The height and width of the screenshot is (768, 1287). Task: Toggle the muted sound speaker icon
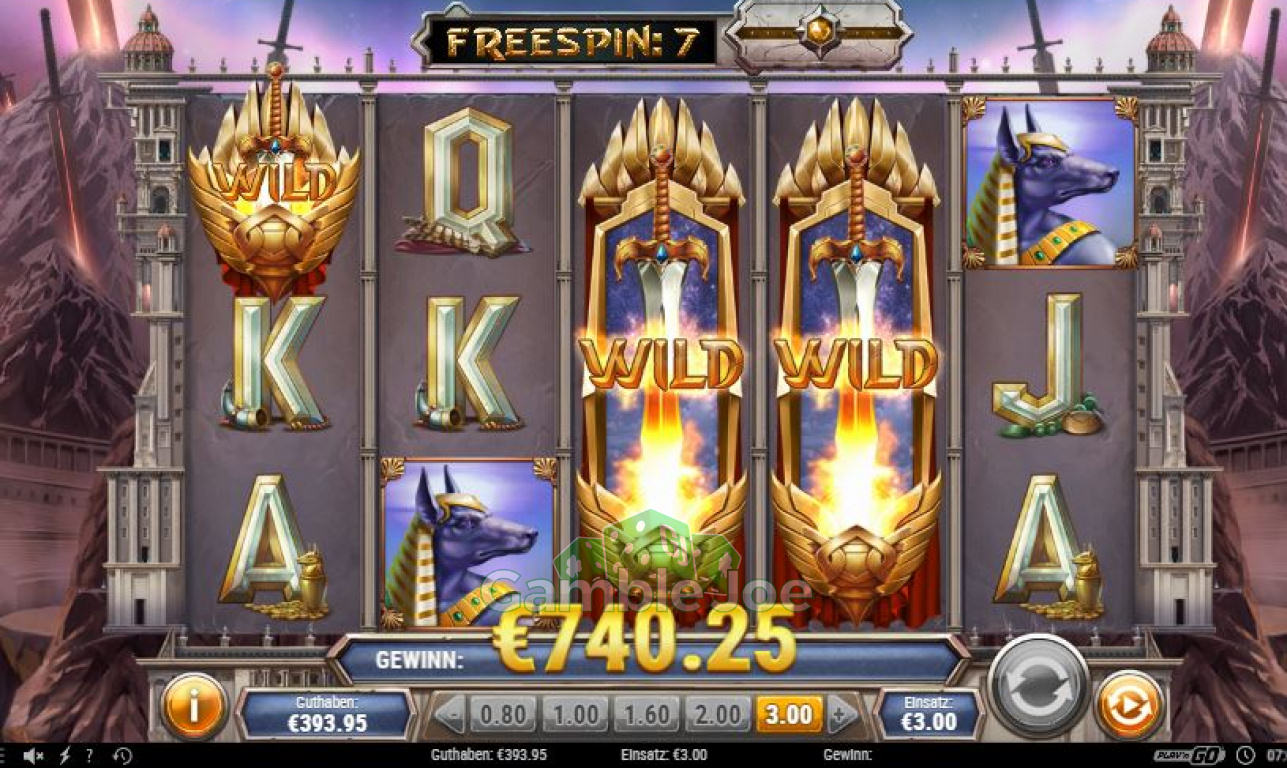[34, 755]
